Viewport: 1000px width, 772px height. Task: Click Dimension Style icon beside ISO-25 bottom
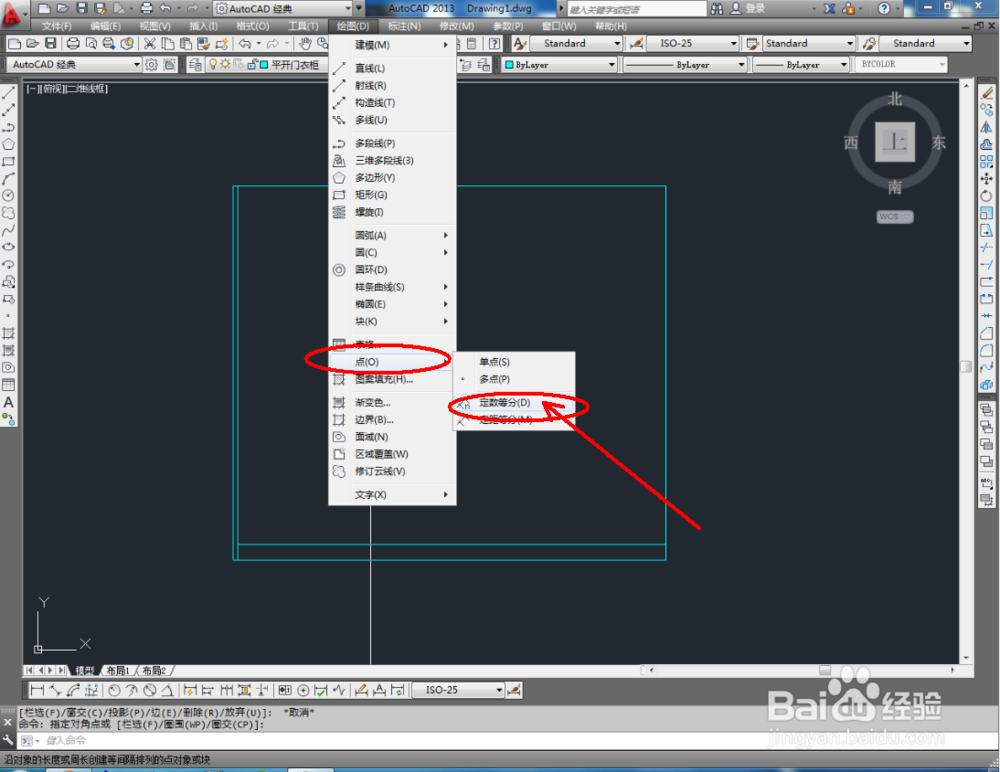pyautogui.click(x=514, y=690)
